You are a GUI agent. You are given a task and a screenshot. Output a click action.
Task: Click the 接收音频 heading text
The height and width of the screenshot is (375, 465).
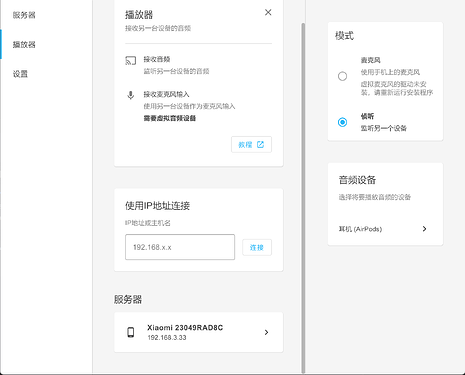click(x=157, y=59)
